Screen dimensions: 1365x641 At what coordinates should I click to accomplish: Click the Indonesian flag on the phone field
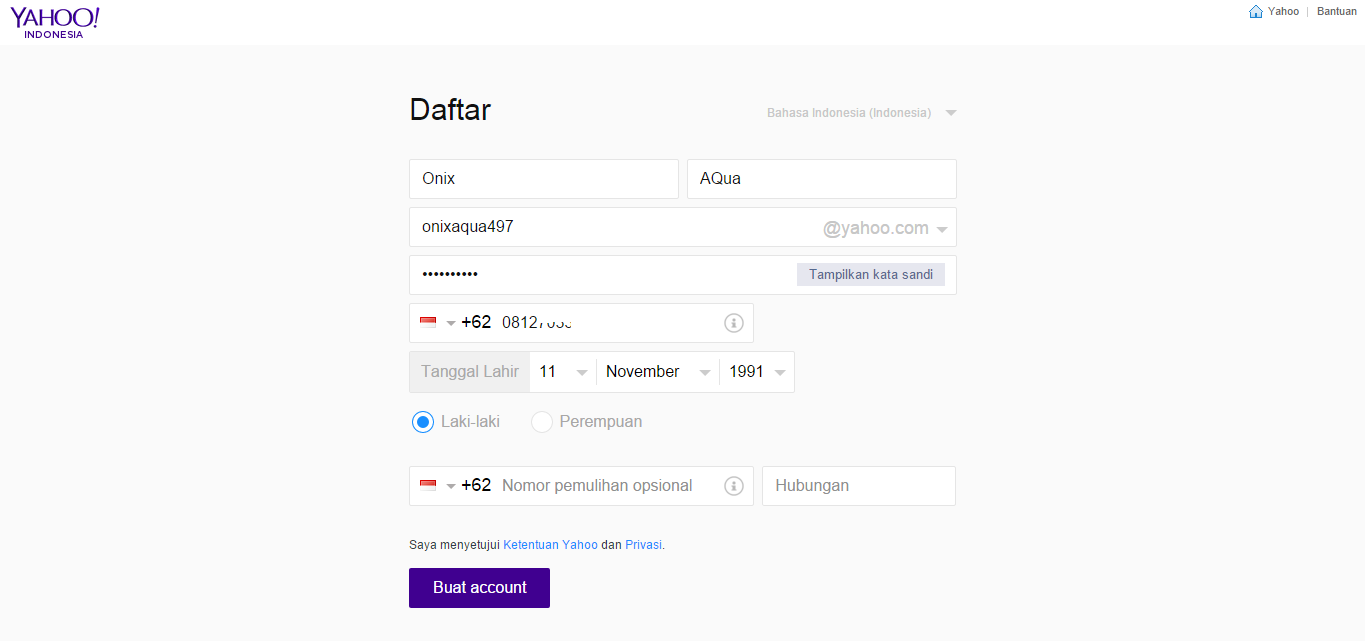pyautogui.click(x=427, y=322)
